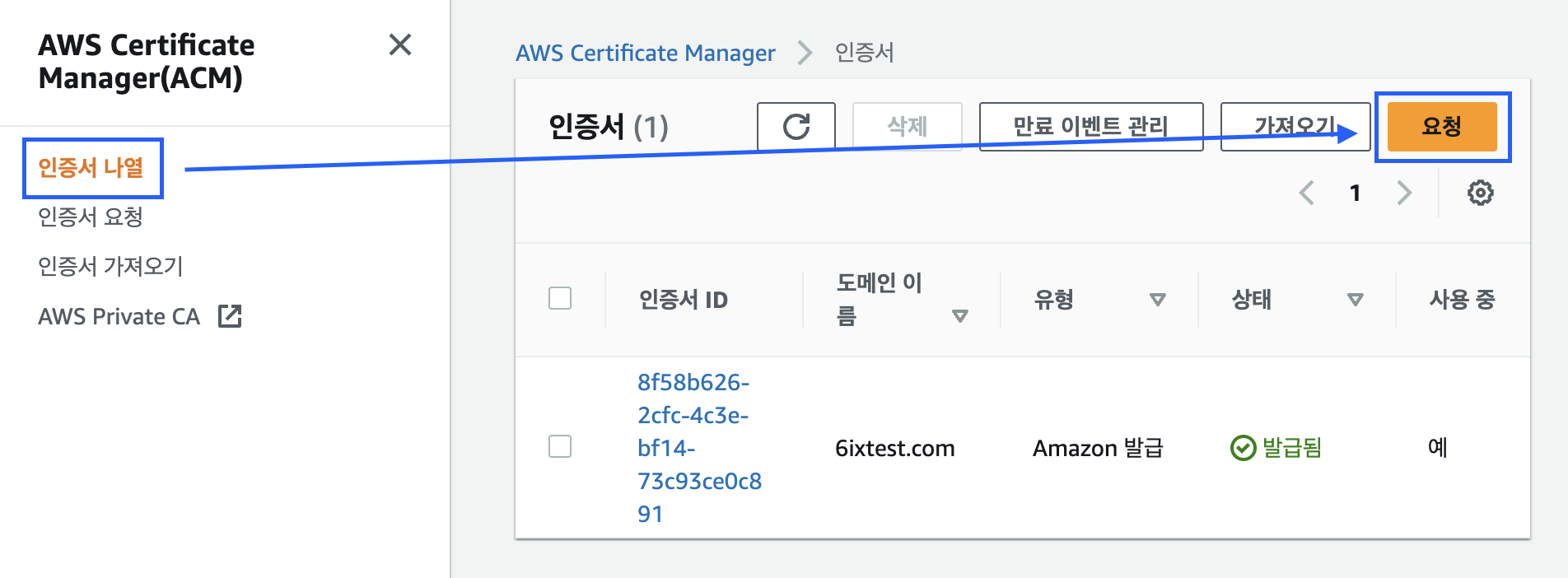Open 인증서 나열 in sidebar
Viewport: 1568px width, 578px height.
click(x=91, y=168)
